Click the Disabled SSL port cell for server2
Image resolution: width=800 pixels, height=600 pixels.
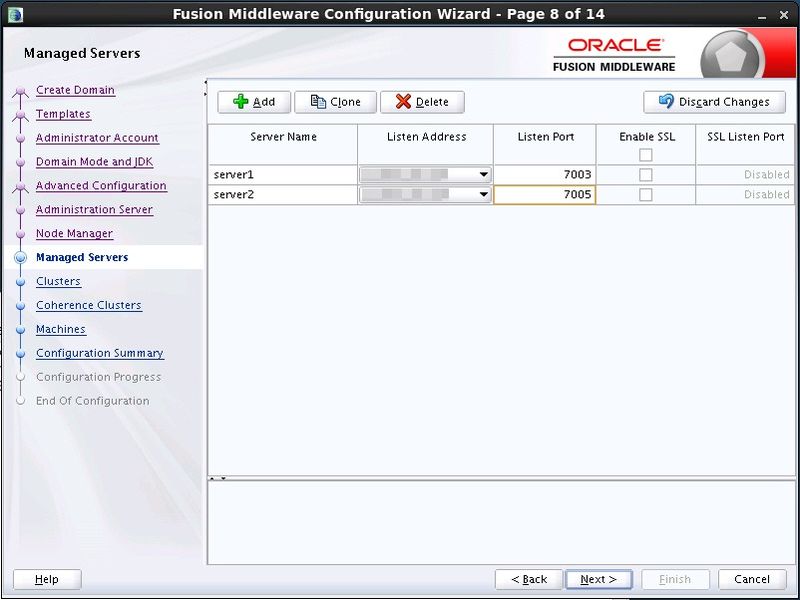[x=745, y=194]
